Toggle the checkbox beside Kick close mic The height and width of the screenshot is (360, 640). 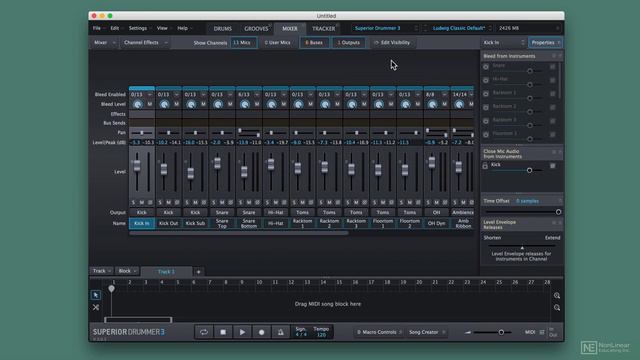click(552, 166)
